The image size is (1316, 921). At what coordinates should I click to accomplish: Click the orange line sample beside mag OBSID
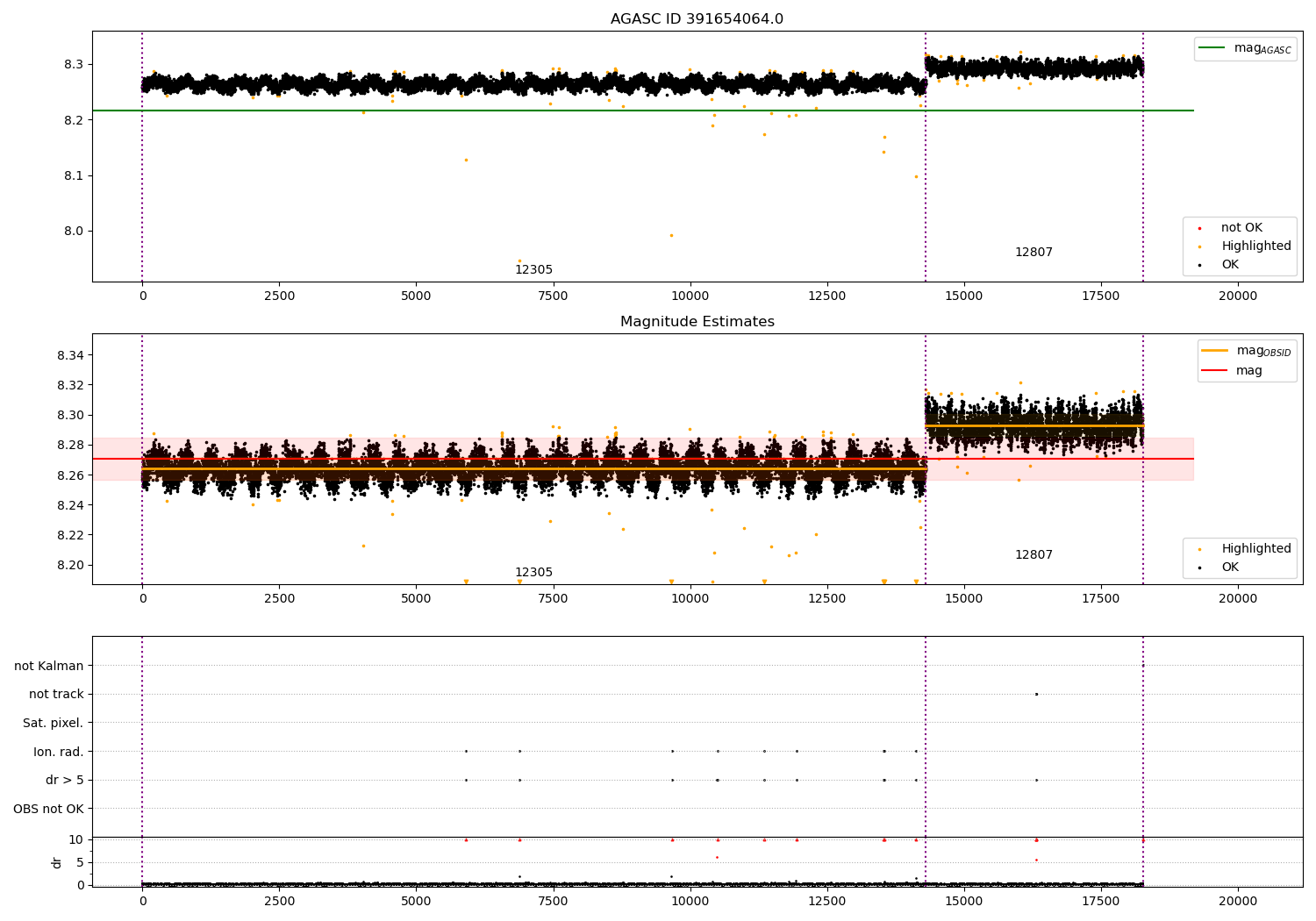[x=1214, y=351]
